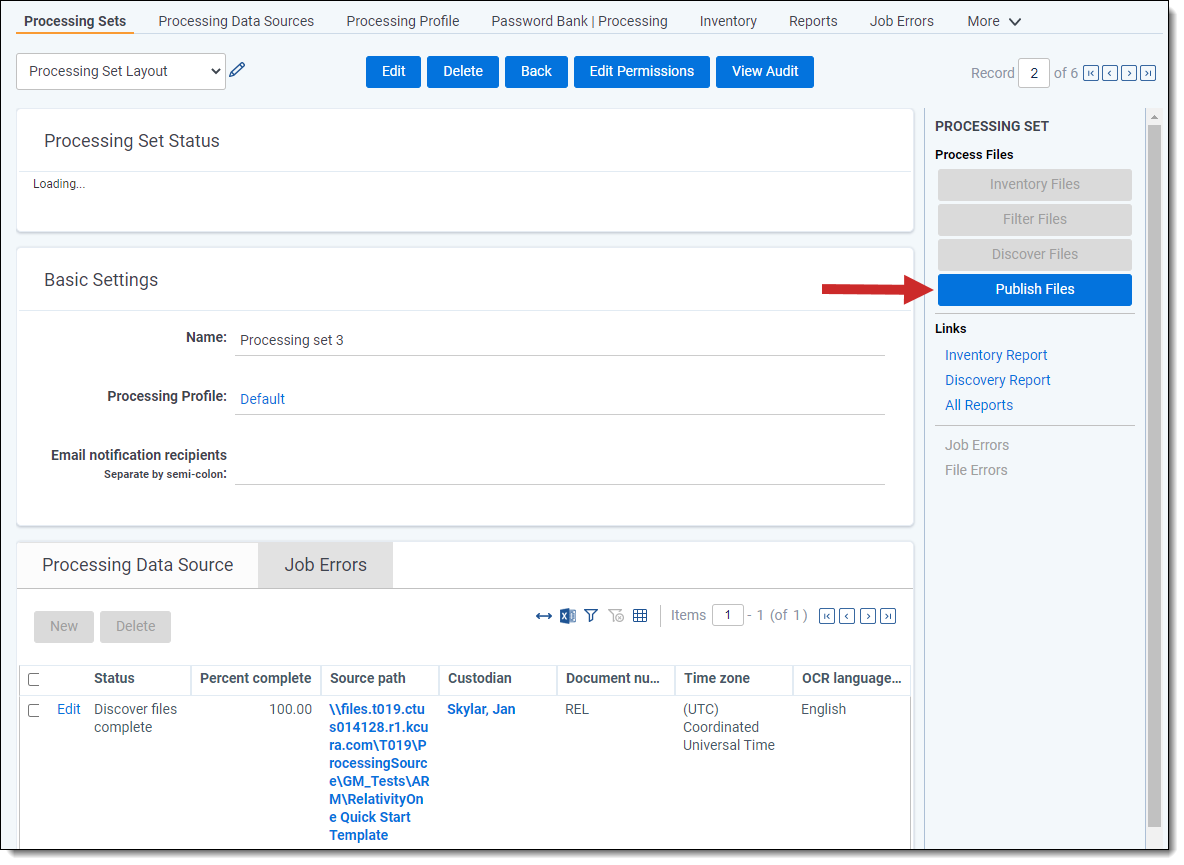Click the View Audit button
Screen dimensions: 1184x865
764,71
